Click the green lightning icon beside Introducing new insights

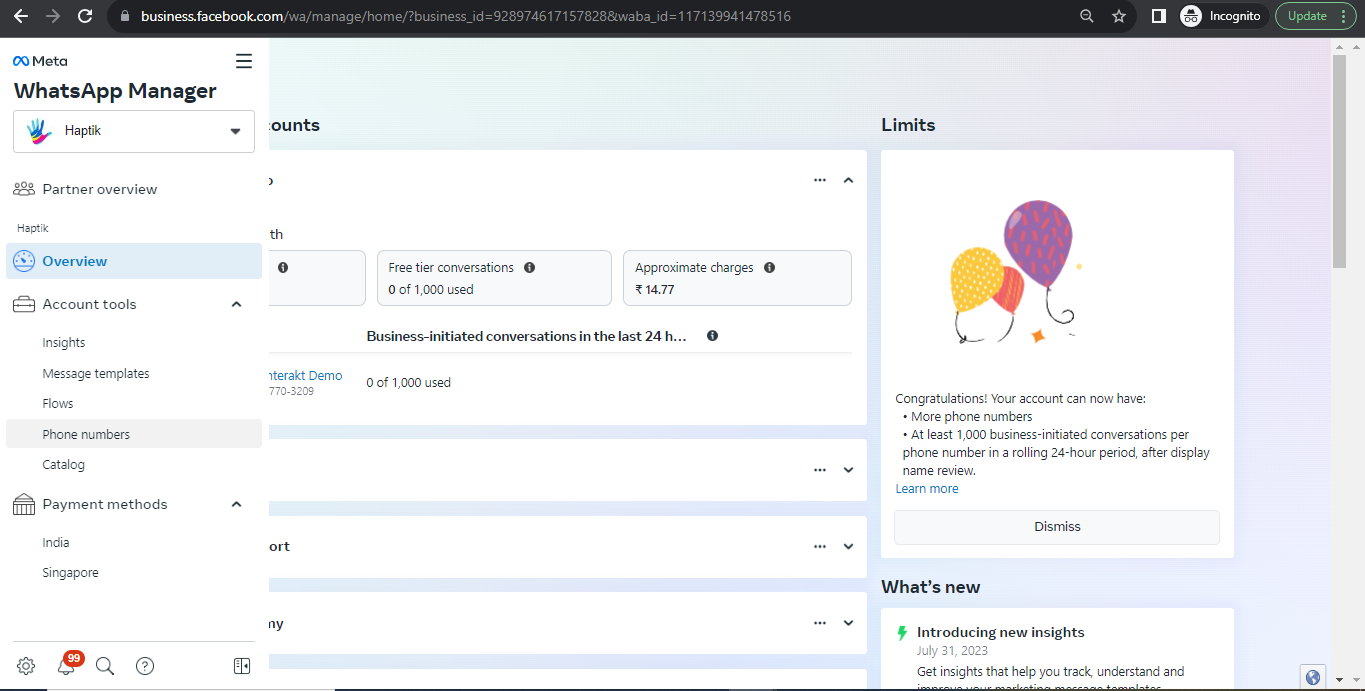point(902,633)
